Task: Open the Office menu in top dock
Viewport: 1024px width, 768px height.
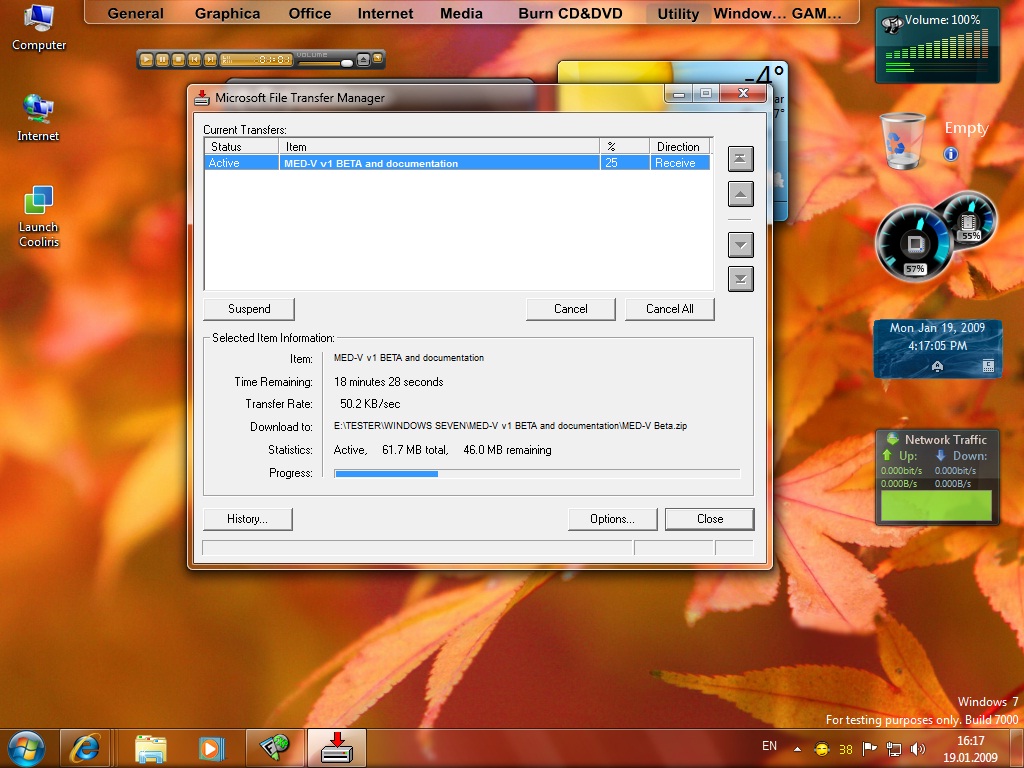Action: pyautogui.click(x=310, y=13)
